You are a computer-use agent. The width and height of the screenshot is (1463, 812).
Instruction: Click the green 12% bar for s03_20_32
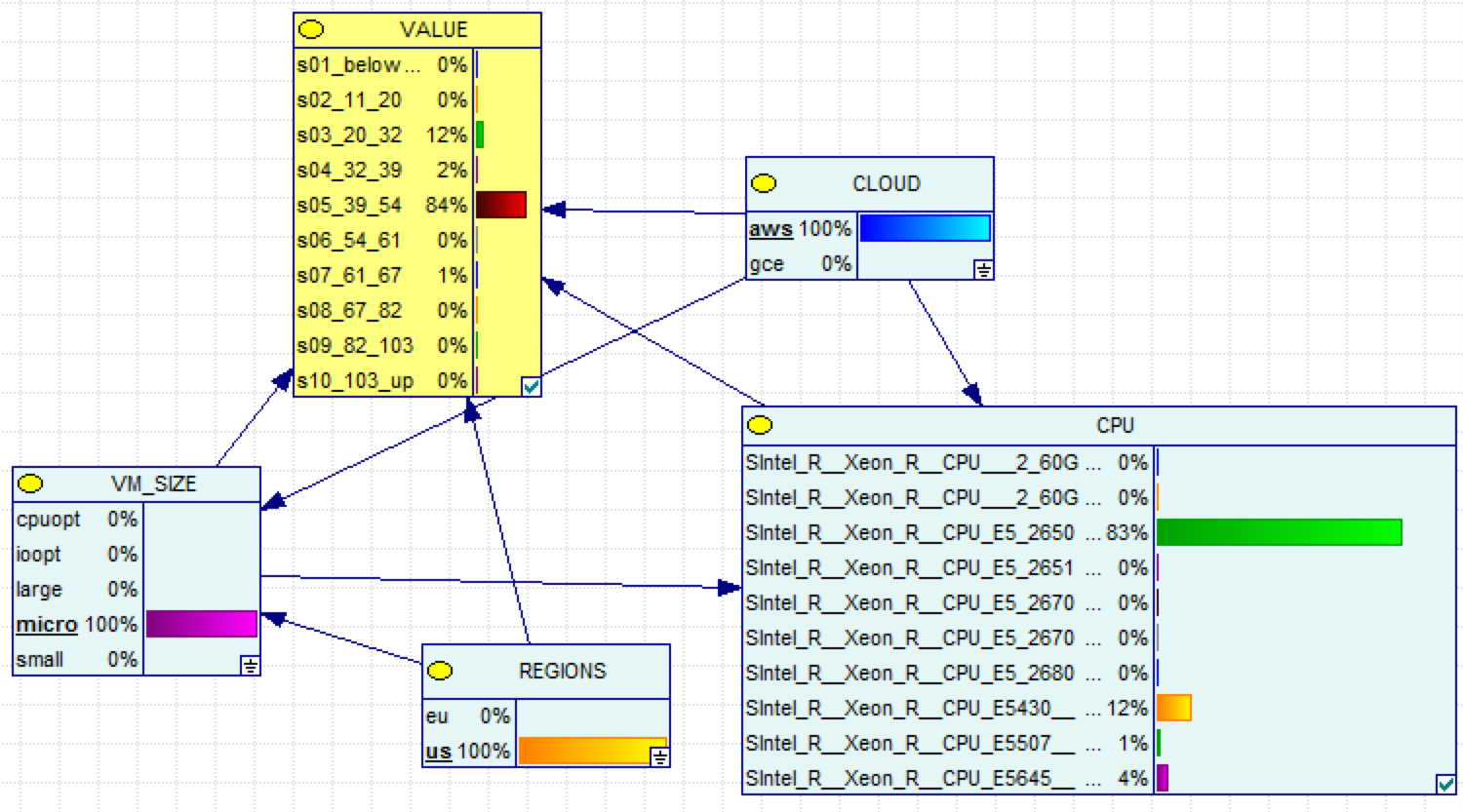coord(480,135)
